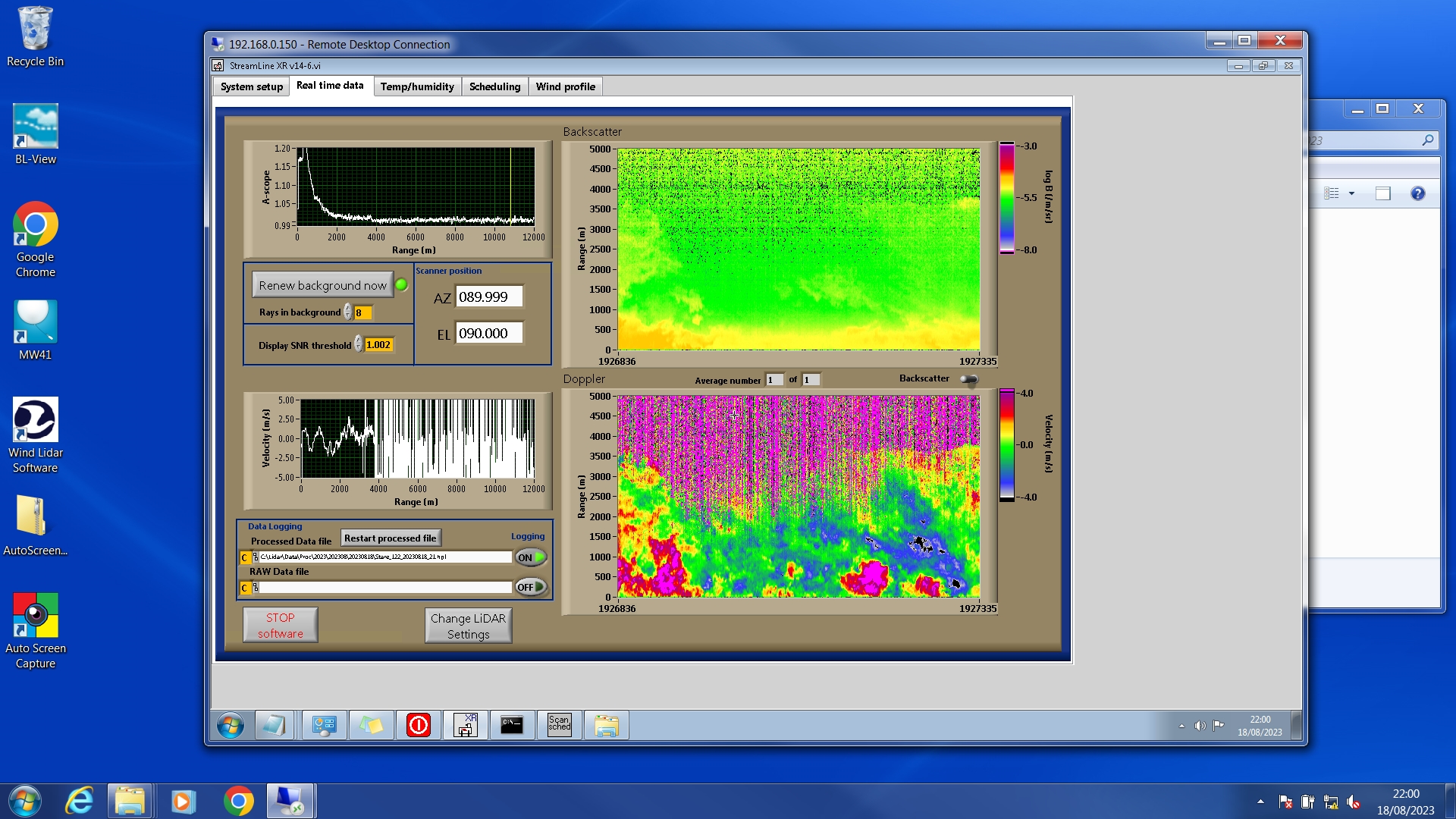Screen dimensions: 1456x819
Task: Toggle RAW Data file logging OFF switch
Action: point(531,587)
